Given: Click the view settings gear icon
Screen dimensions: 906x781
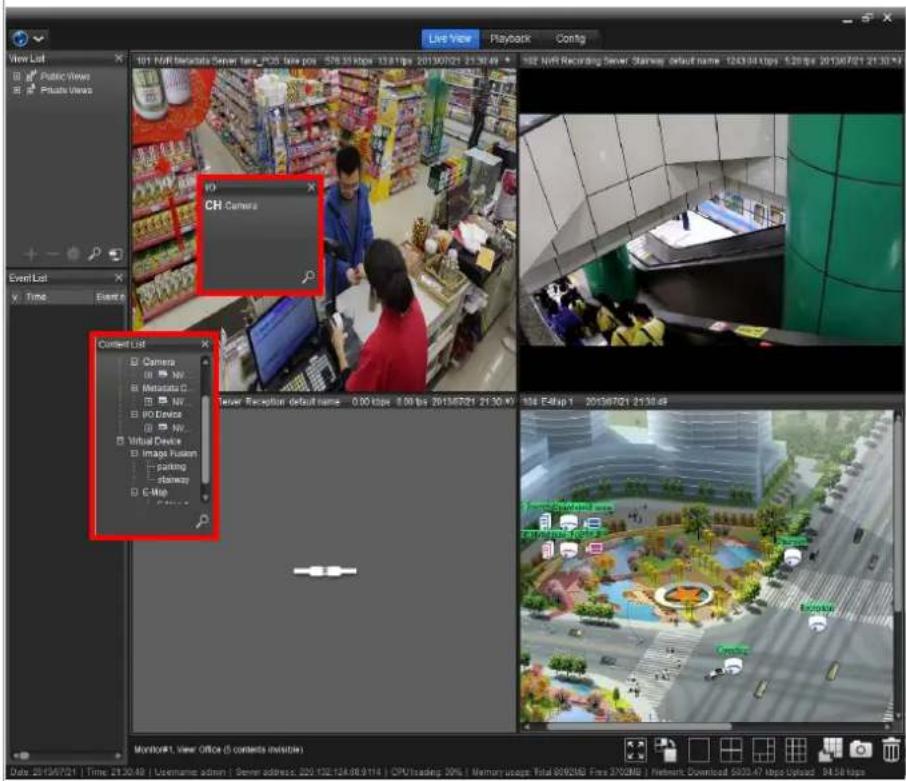Looking at the screenshot, I should pos(73,254).
